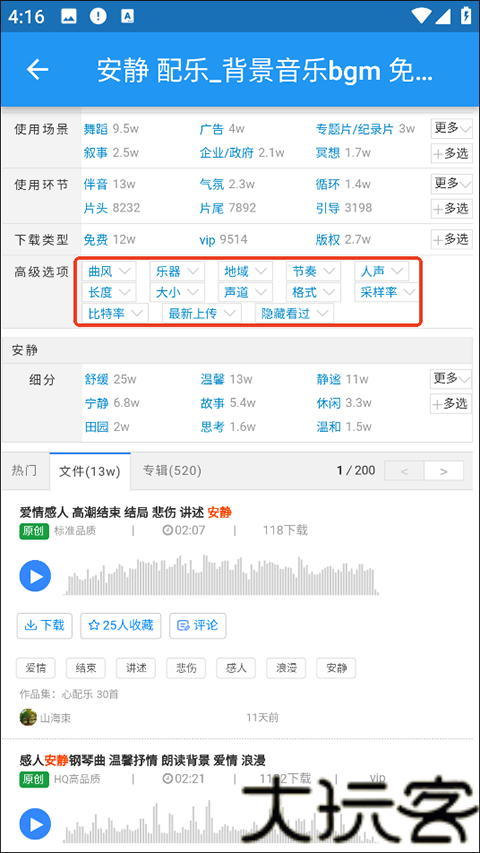The width and height of the screenshot is (480, 853).
Task: Switch to the 专辑(520) tab
Action: [x=172, y=471]
